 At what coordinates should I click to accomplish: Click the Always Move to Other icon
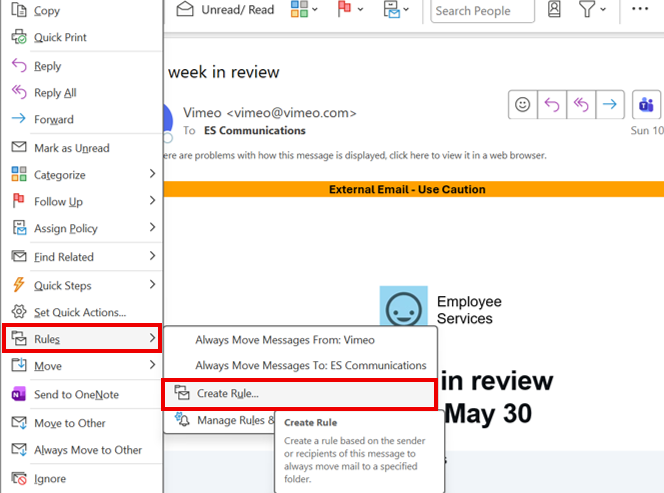pos(19,449)
